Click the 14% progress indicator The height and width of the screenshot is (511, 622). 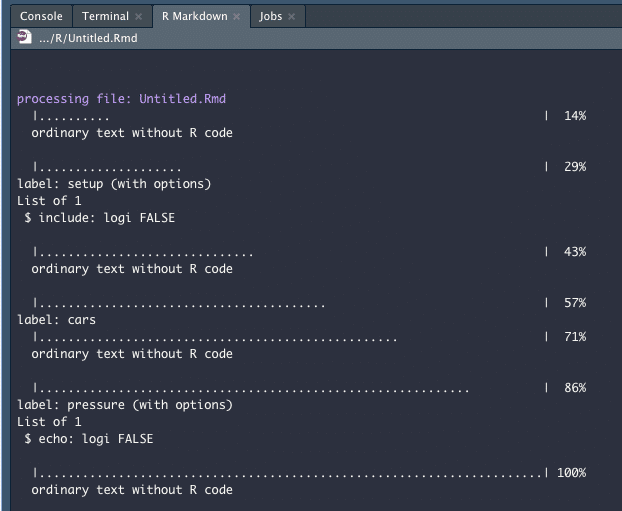click(x=574, y=116)
